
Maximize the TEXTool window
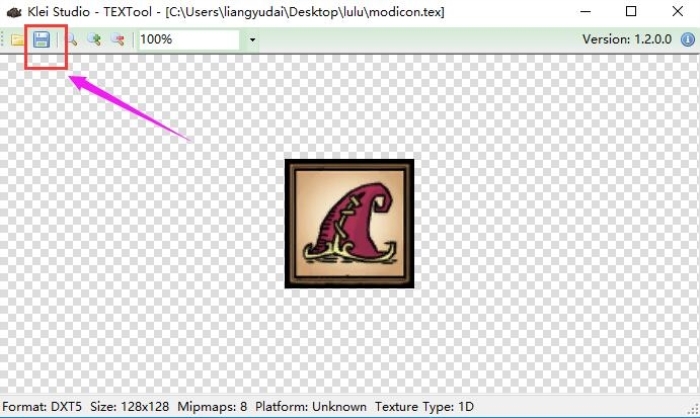pyautogui.click(x=631, y=12)
